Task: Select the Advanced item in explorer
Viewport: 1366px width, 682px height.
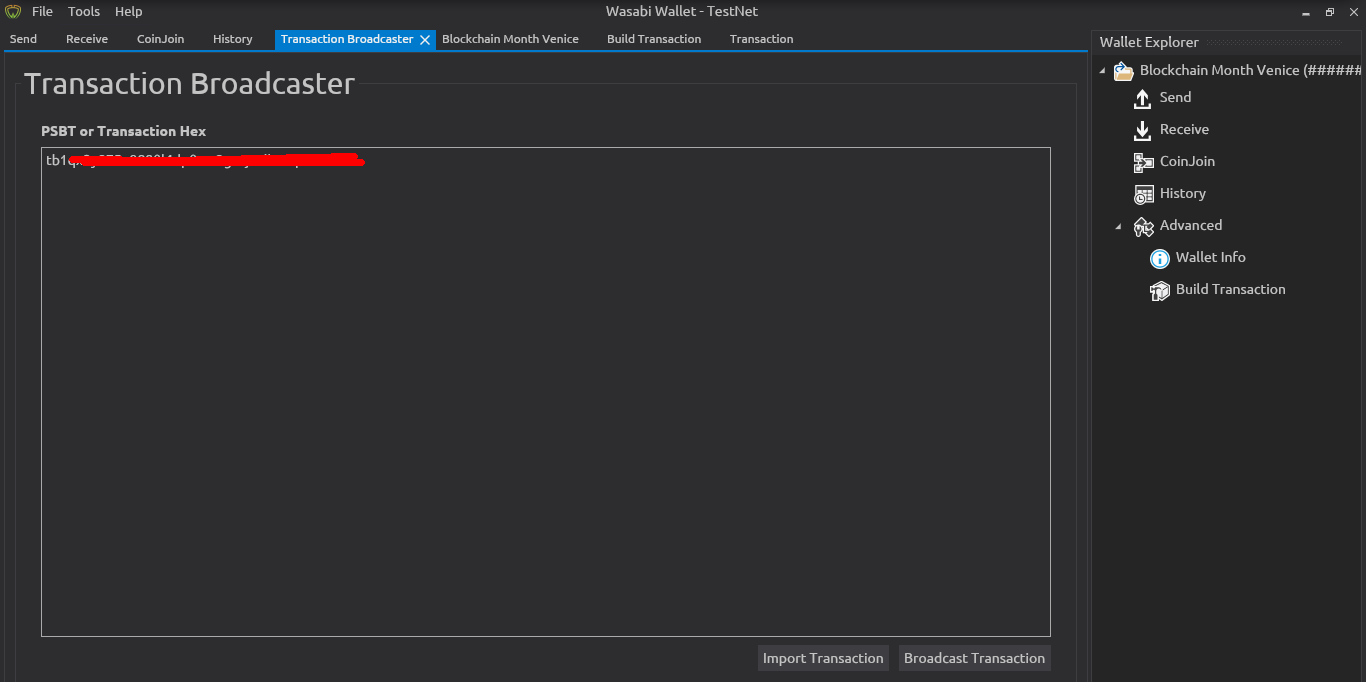Action: [x=1190, y=225]
